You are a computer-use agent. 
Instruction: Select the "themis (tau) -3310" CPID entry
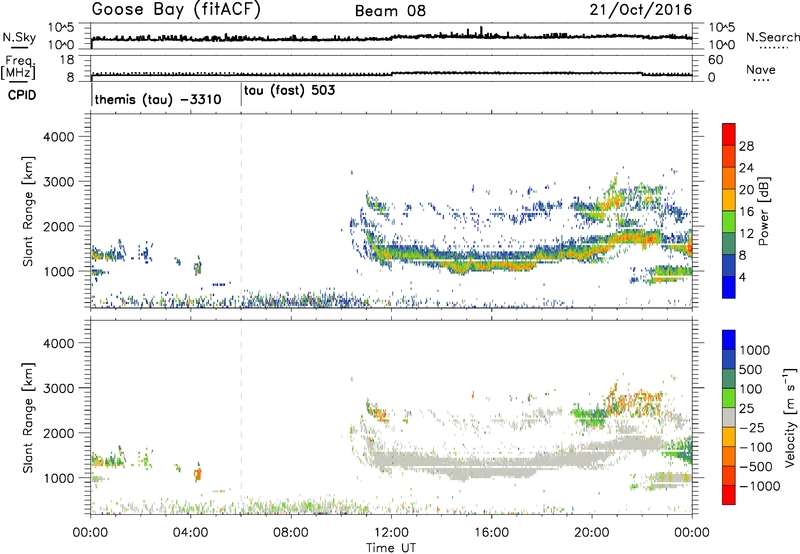tap(158, 99)
